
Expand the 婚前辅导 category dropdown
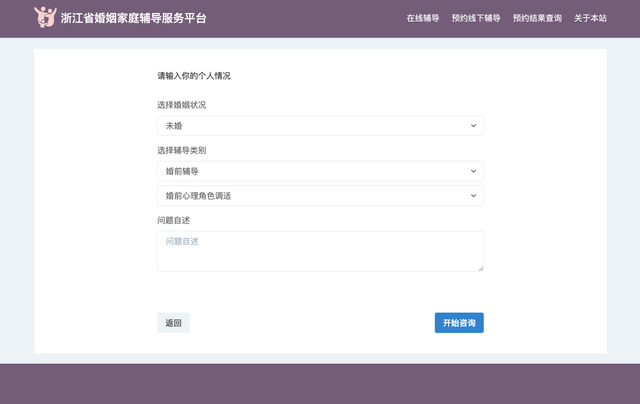[320, 171]
